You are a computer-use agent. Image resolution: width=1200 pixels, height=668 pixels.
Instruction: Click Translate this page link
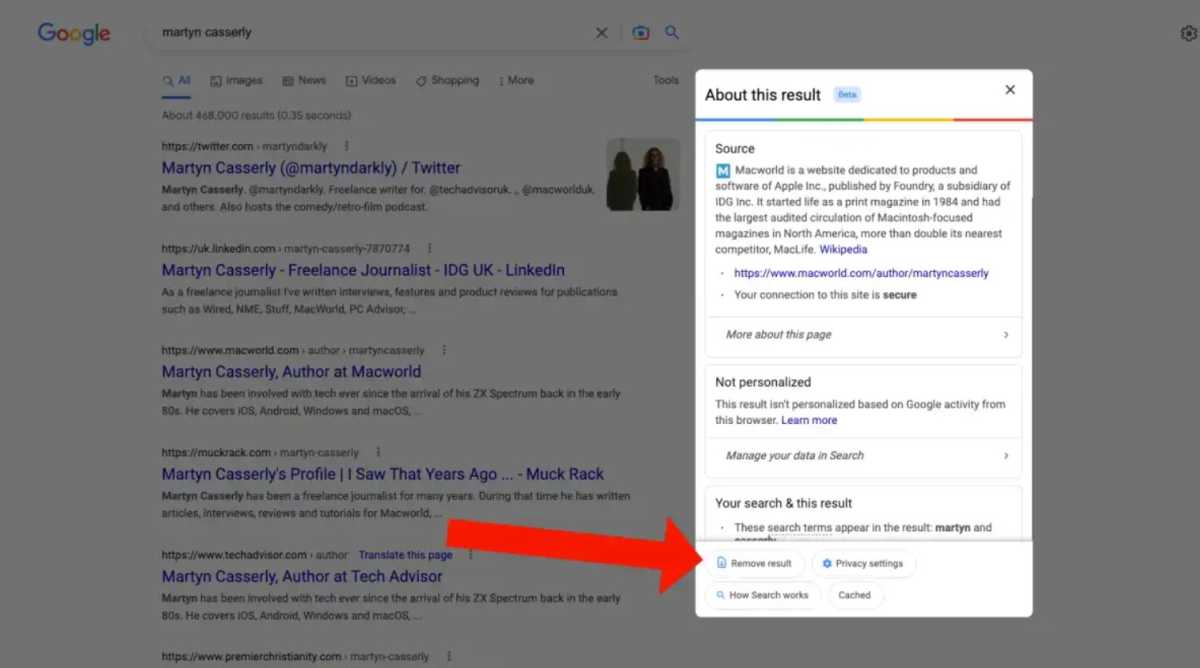tap(405, 555)
